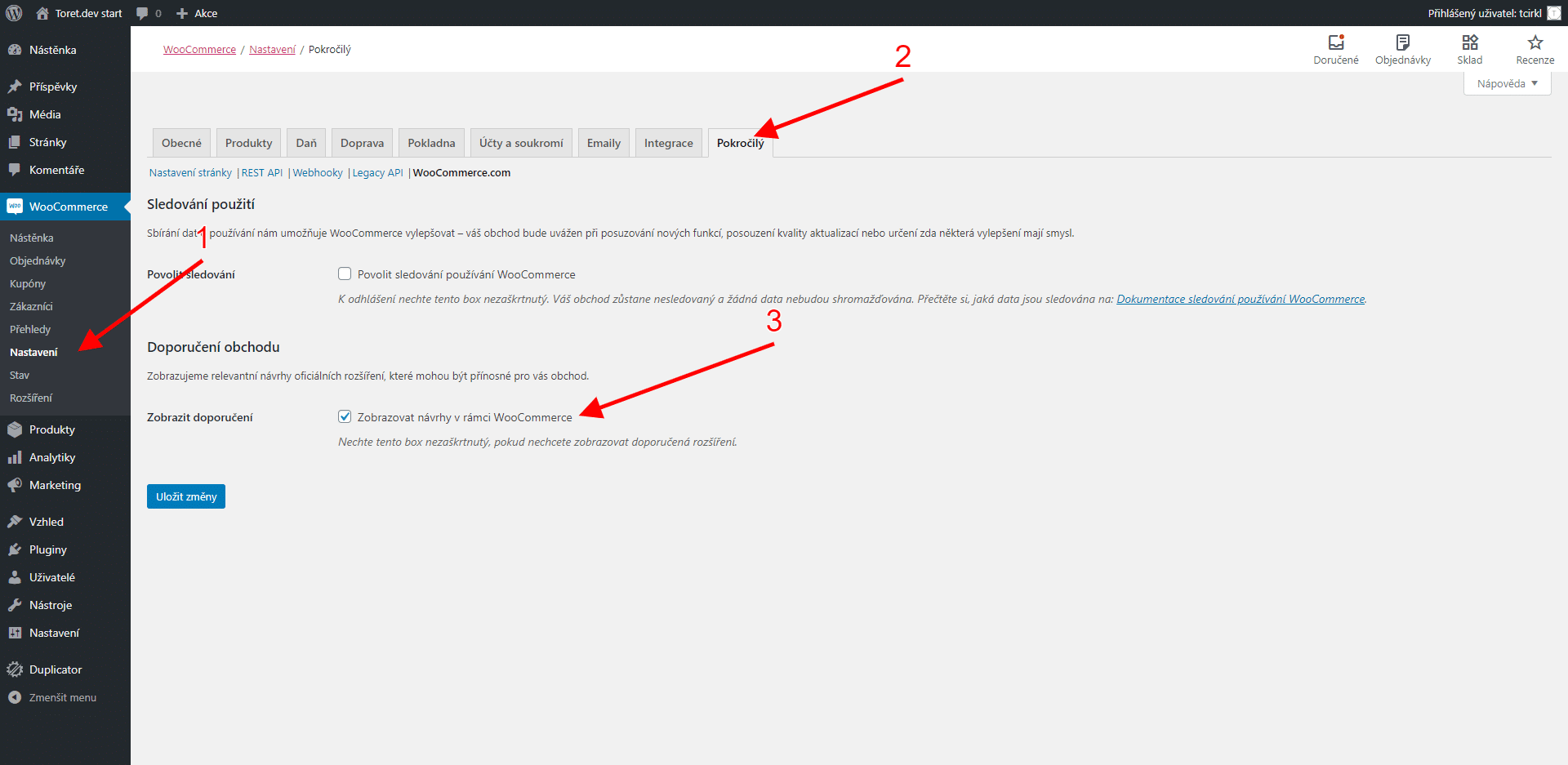This screenshot has width=1568, height=765.
Task: Collapse menu via Zmenšit menu arrow icon
Action: [x=15, y=697]
